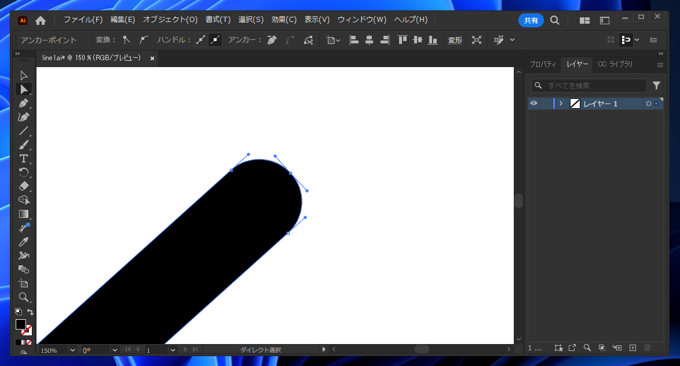
Task: Expand the レイヤー 1 layer chevron
Action: pos(561,103)
